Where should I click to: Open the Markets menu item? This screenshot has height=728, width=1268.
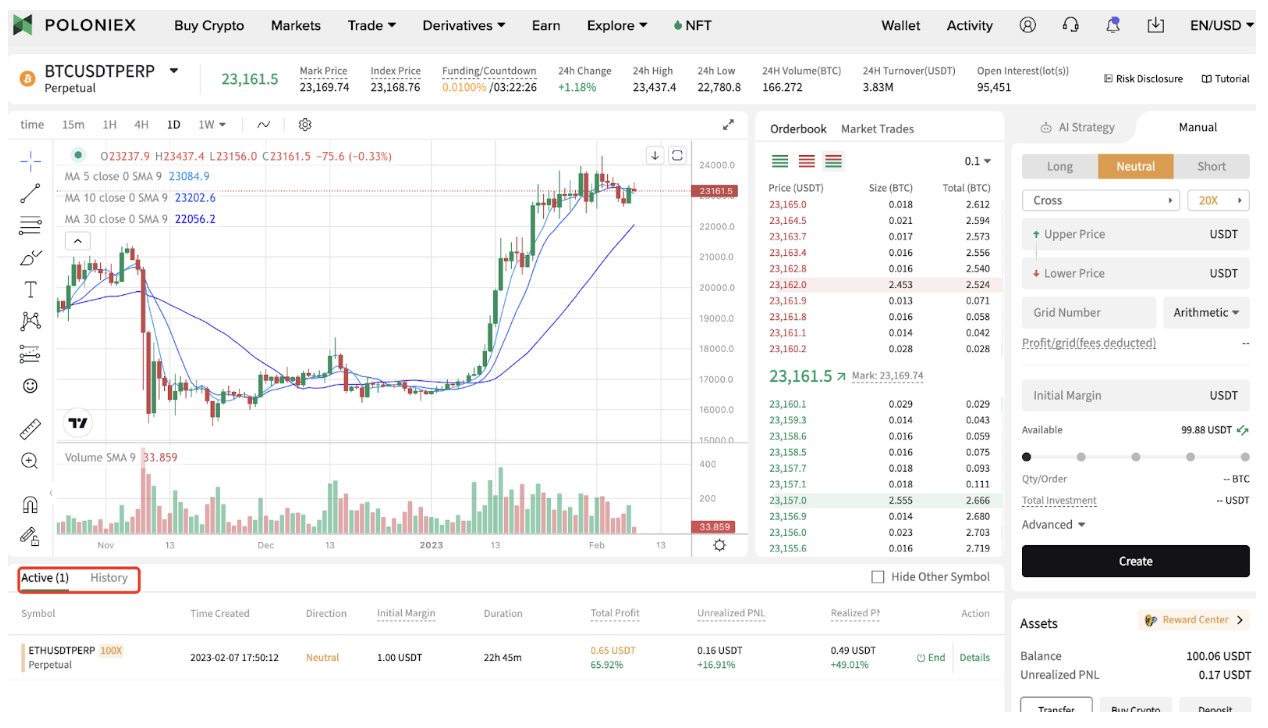(x=296, y=25)
